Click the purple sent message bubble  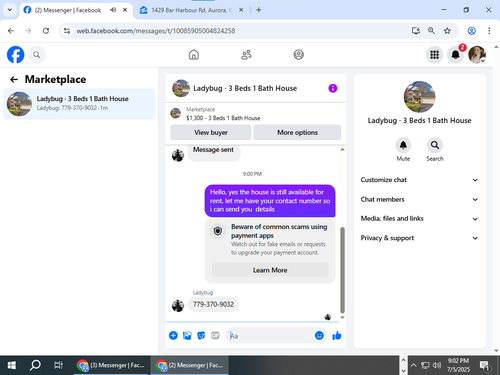click(270, 201)
